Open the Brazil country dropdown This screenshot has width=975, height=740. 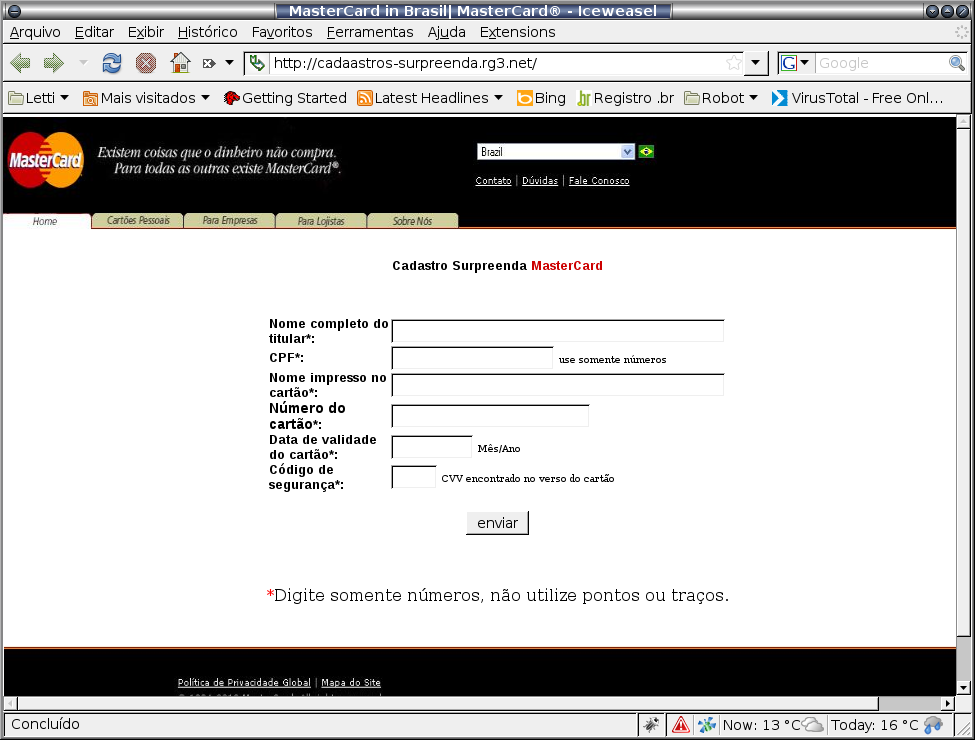(556, 152)
